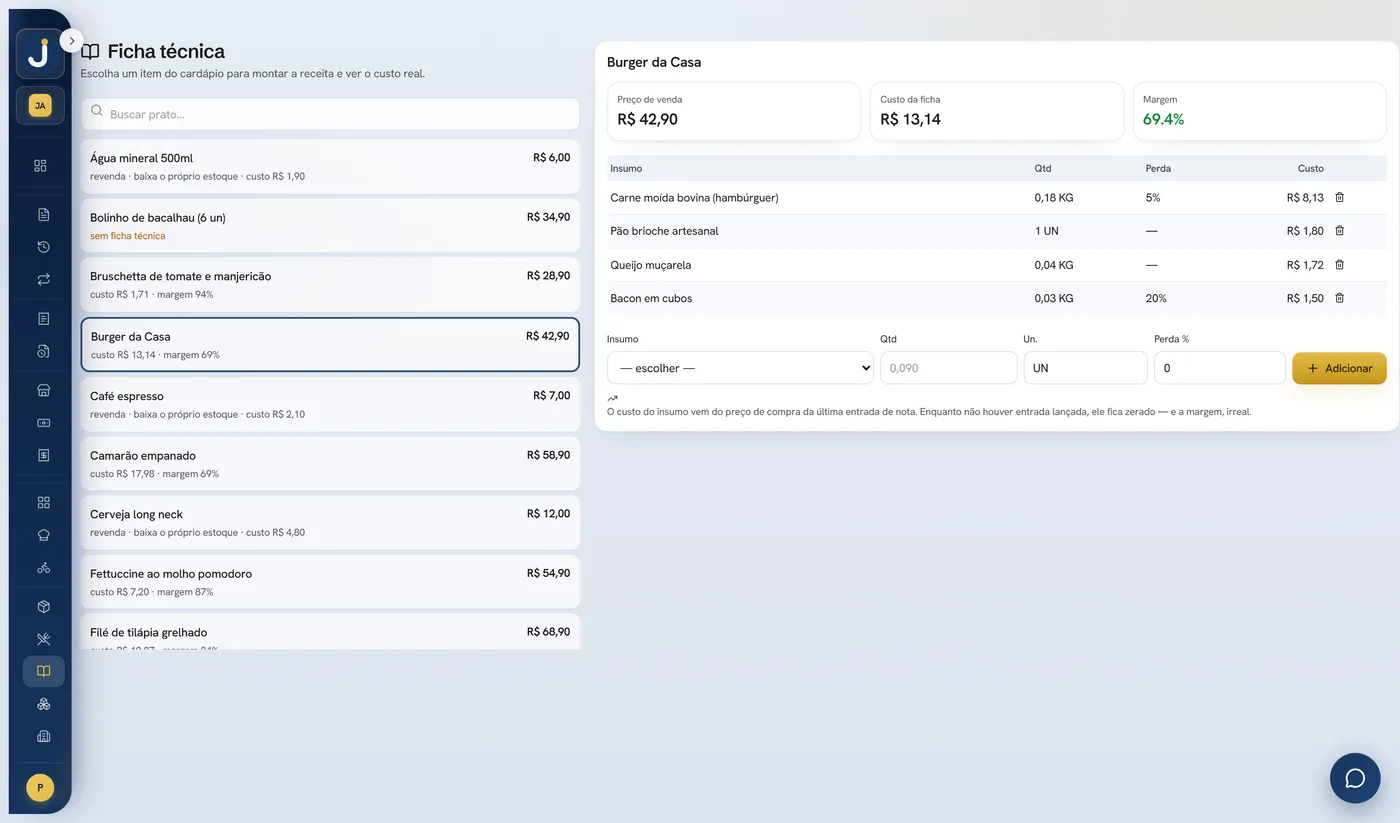This screenshot has width=1400, height=823.
Task: Select the Água mineral 500ml menu item
Action: [330, 166]
